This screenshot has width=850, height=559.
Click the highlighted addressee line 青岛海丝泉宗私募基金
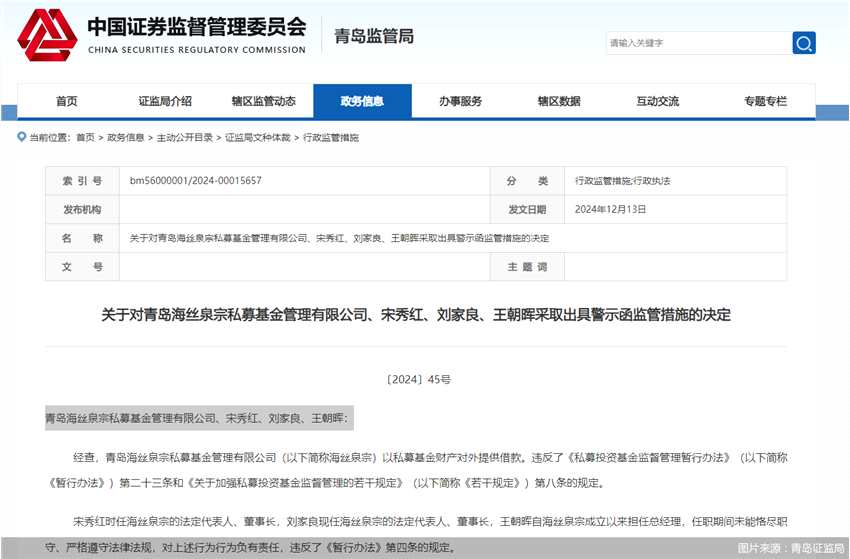tap(199, 418)
